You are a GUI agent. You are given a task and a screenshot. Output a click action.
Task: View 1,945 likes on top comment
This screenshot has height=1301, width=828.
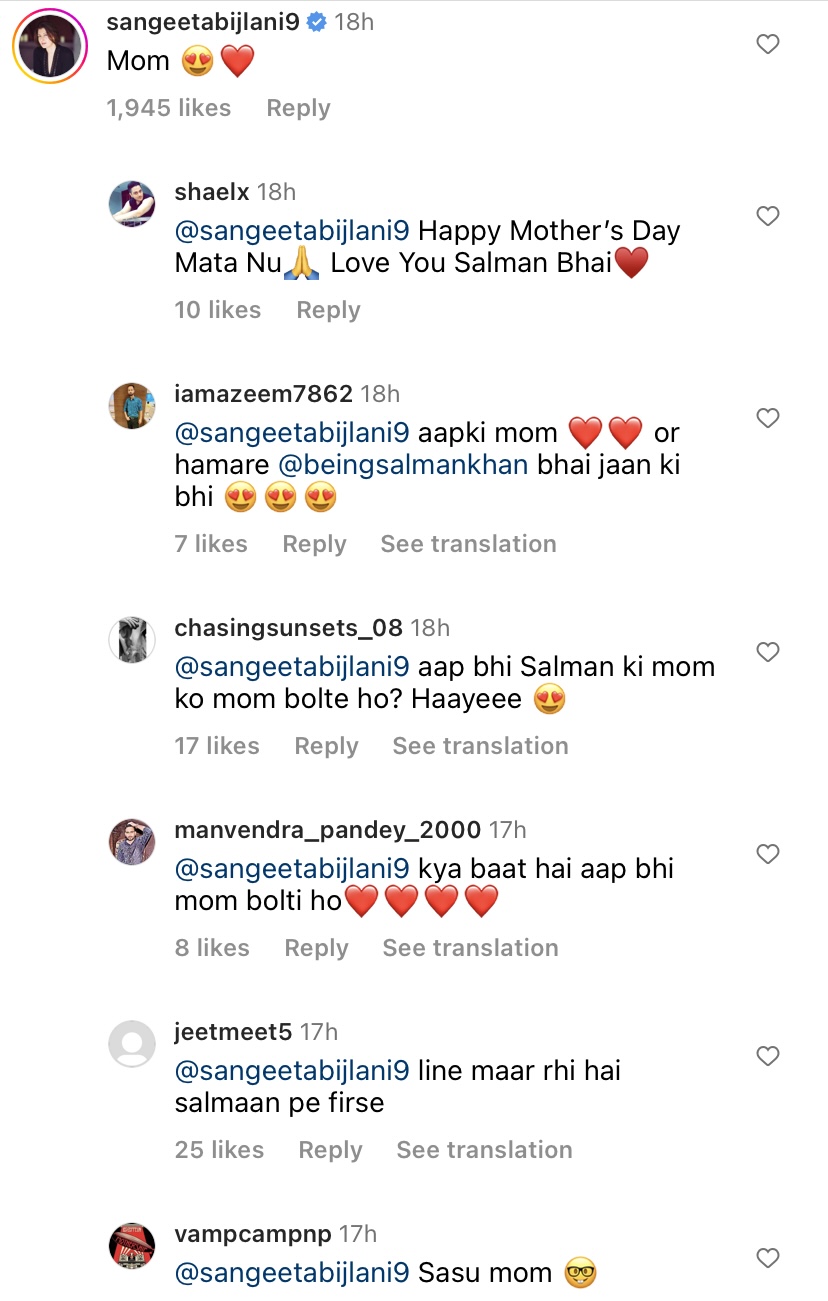[169, 108]
